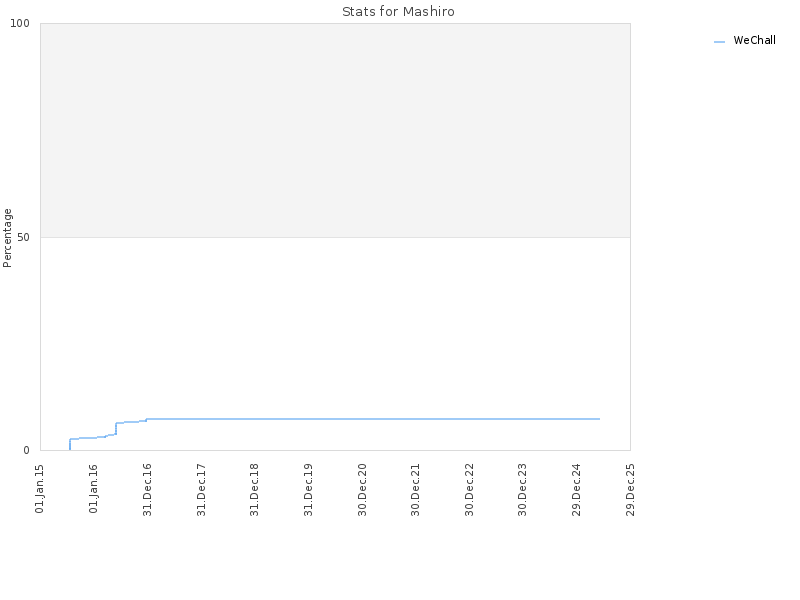
Task: Click the 30.Dec.22 x-axis date label
Action: (x=469, y=489)
